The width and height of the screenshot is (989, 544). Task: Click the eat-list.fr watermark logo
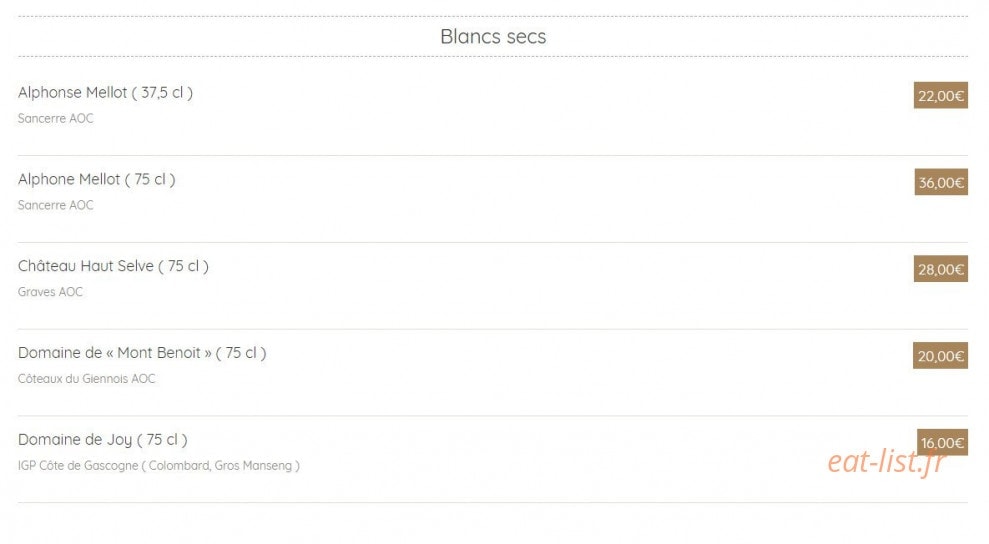[x=887, y=462]
